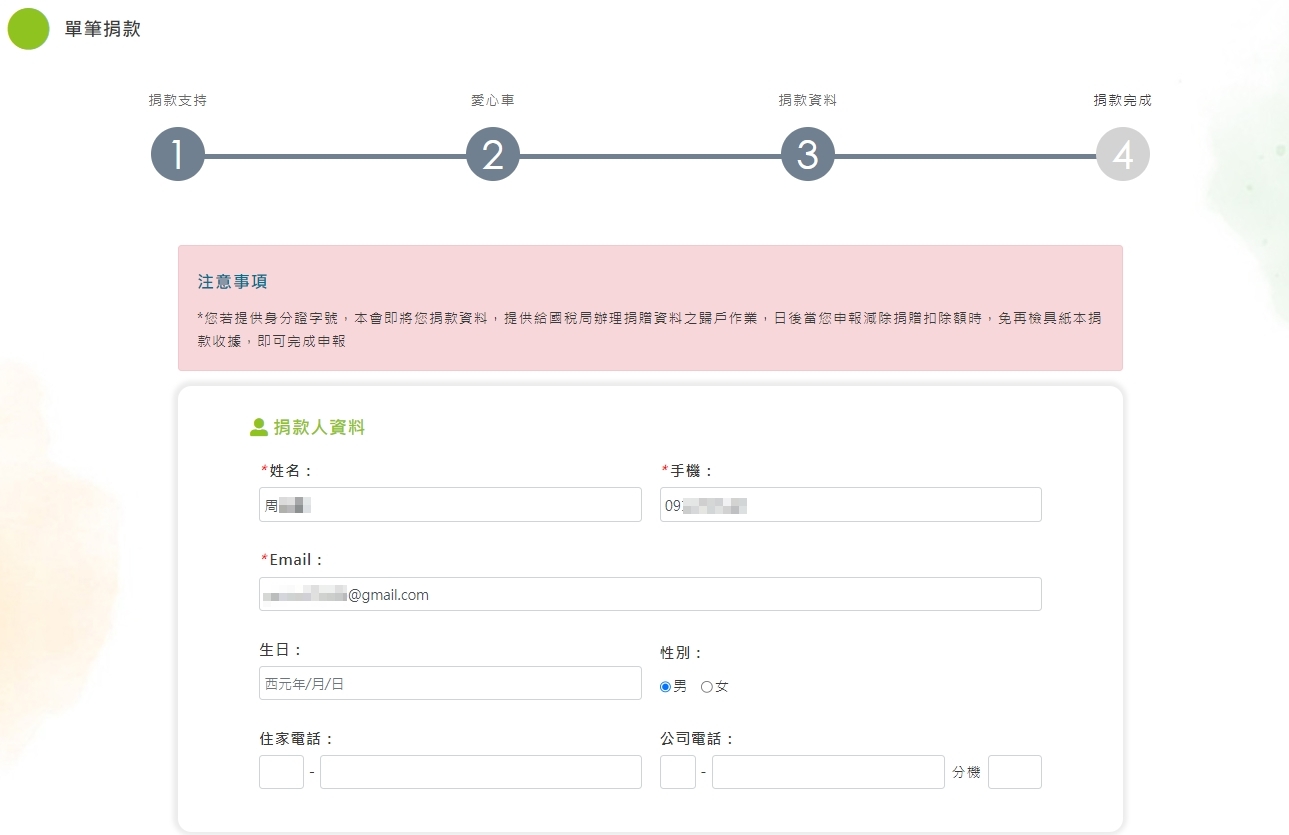The image size is (1289, 835).
Task: Click step 1 circle 捐款支持
Action: point(178,155)
